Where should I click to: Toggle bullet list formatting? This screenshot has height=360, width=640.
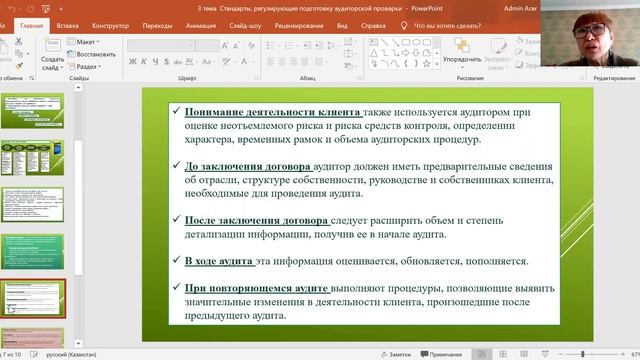click(270, 46)
